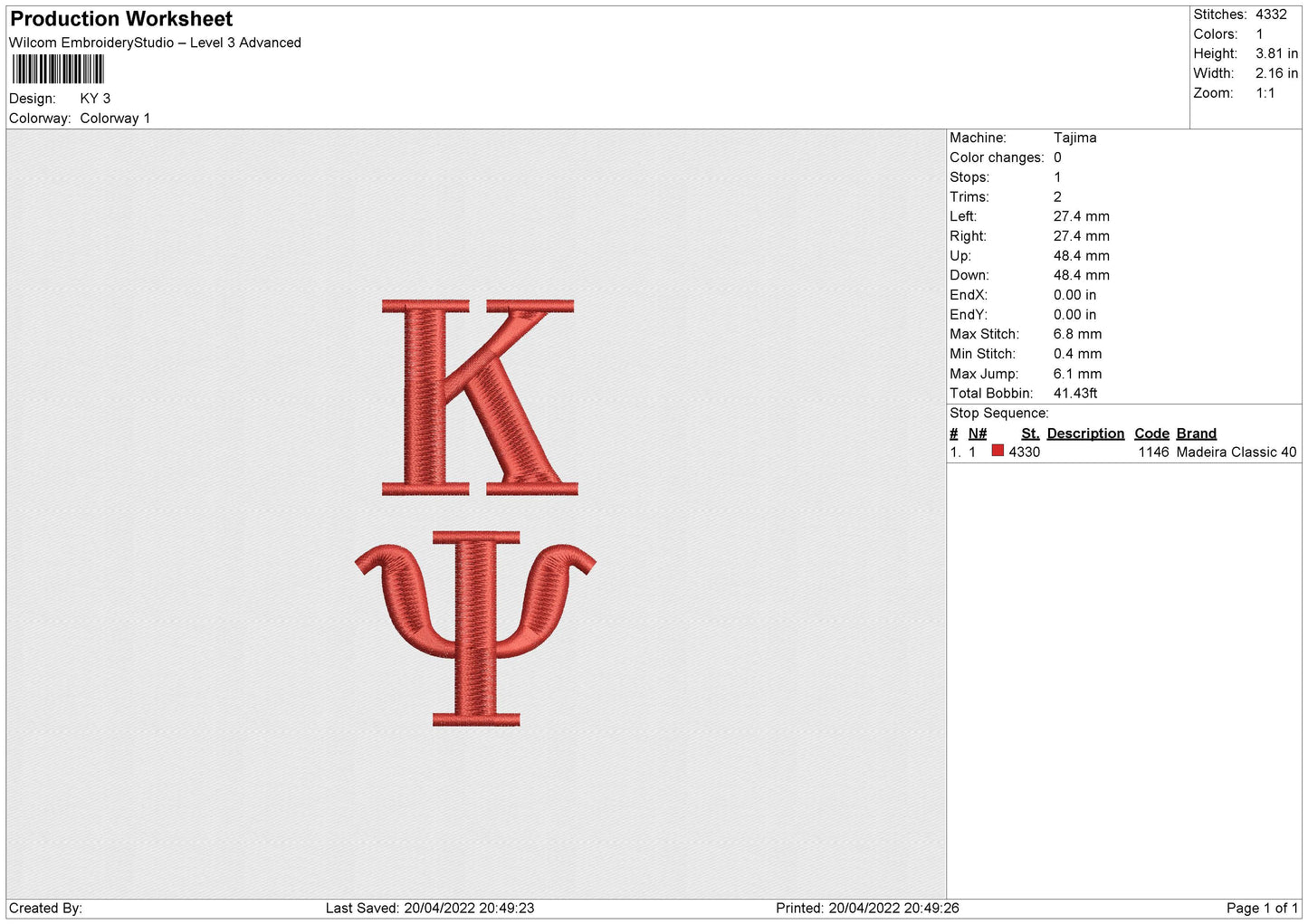Click the barcode under the software name
The width and height of the screenshot is (1308, 924).
tap(58, 70)
